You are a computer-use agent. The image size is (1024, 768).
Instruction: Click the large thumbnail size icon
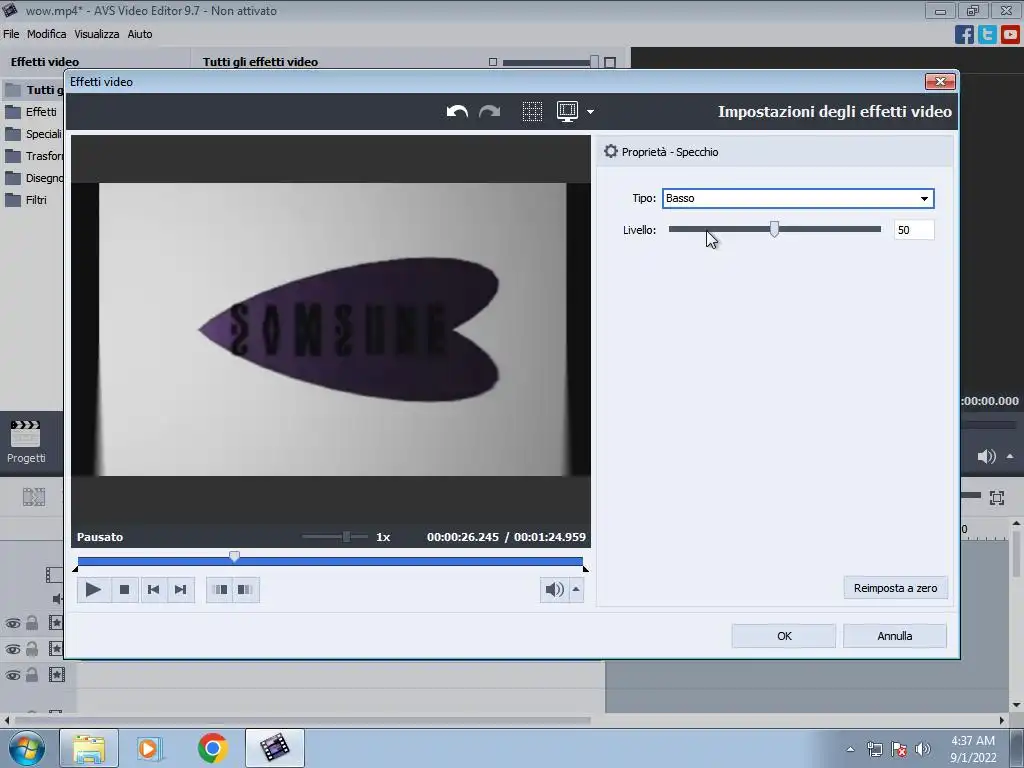tap(610, 62)
